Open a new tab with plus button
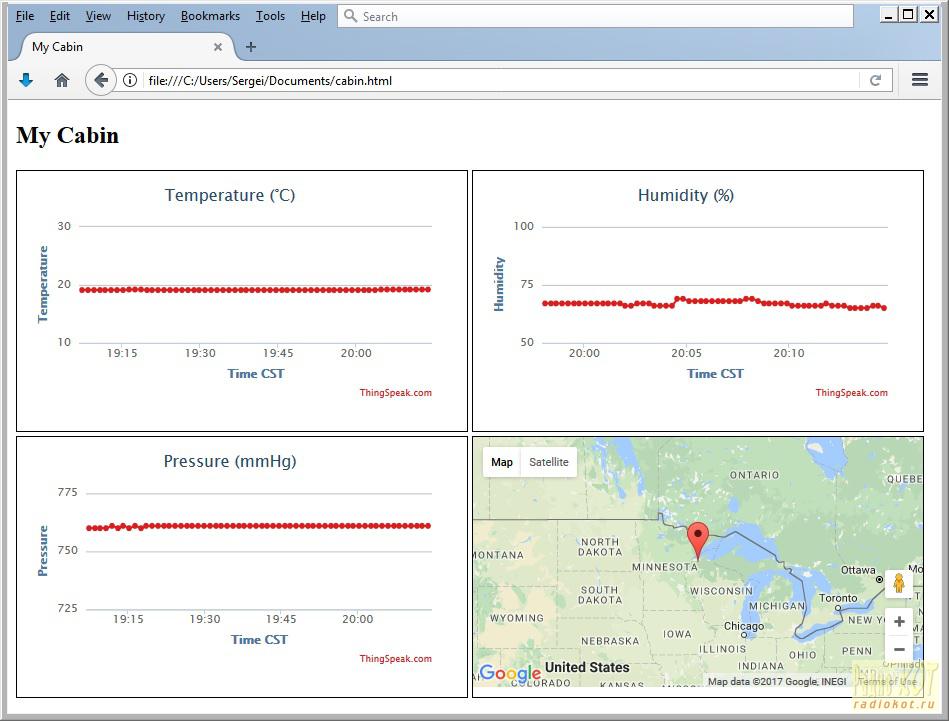 click(251, 47)
